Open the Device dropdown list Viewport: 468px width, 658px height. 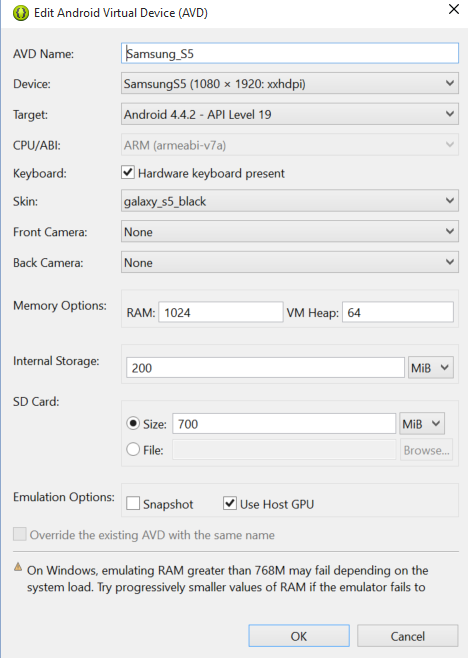tap(290, 84)
